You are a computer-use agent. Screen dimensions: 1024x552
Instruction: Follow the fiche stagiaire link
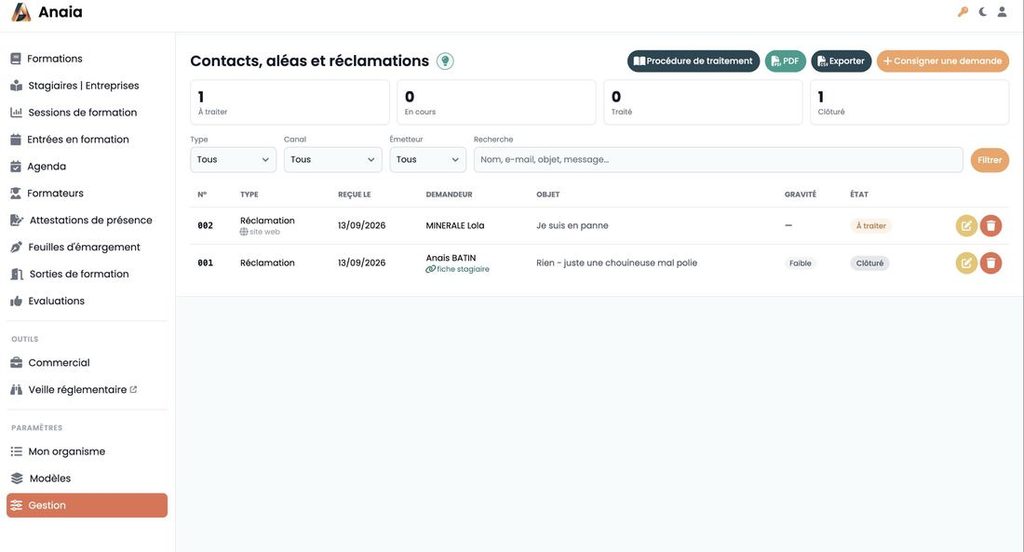[458, 269]
